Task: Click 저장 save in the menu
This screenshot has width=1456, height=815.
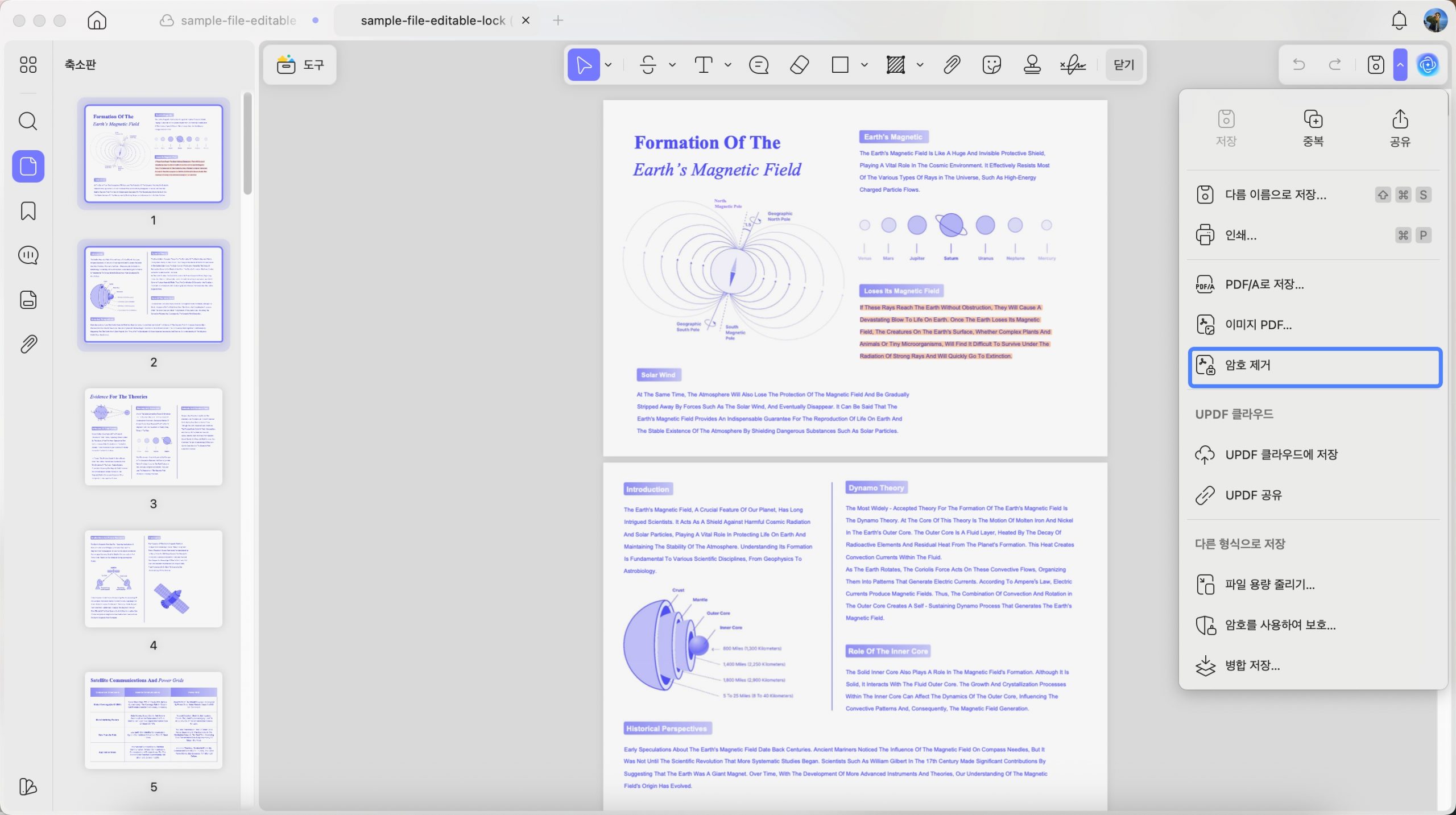Action: [1226, 129]
